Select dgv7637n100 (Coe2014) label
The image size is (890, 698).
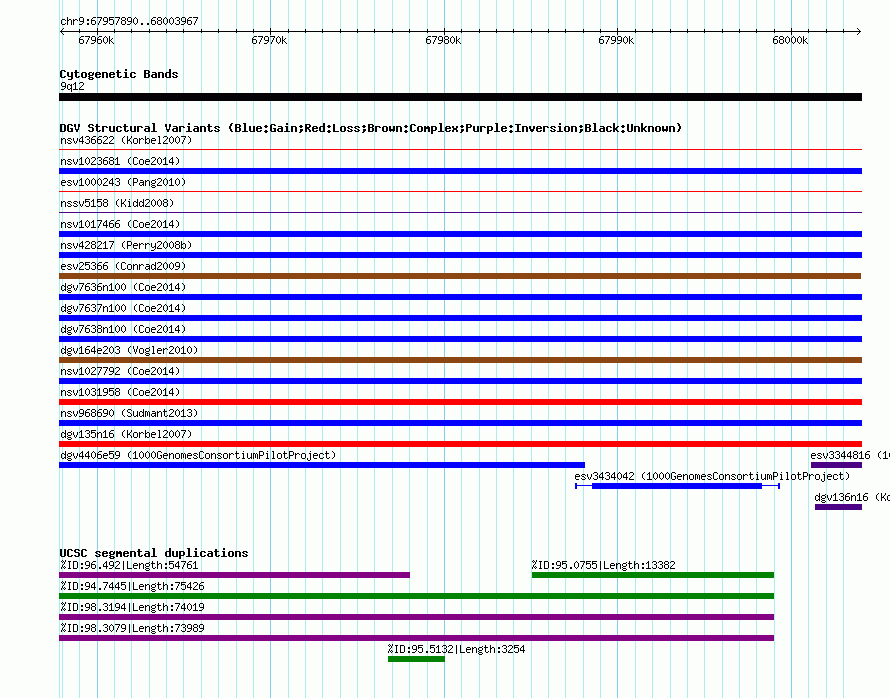coord(123,308)
